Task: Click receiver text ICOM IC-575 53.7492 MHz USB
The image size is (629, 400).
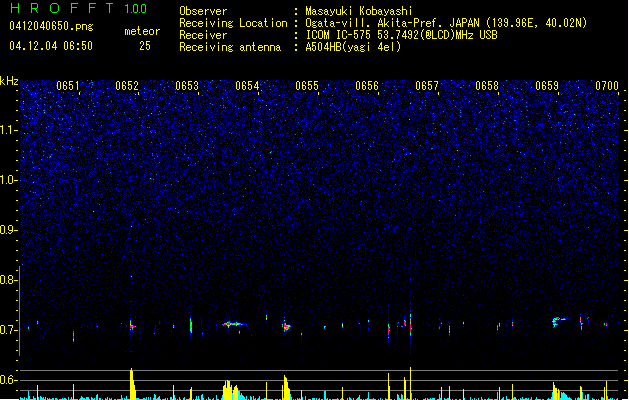Action: click(x=402, y=35)
